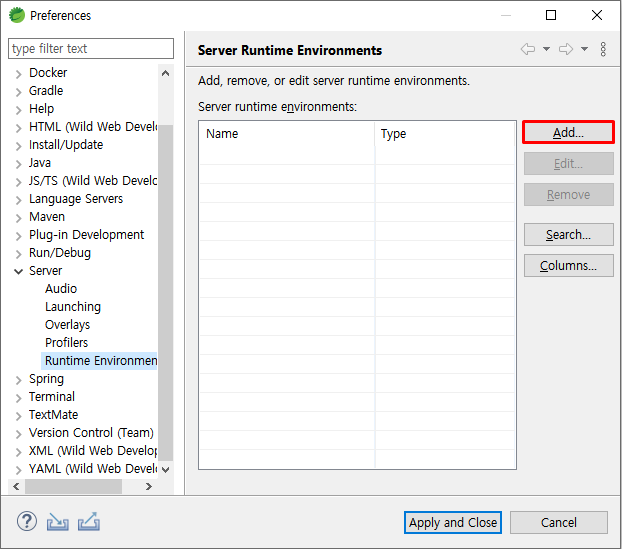Expand the Terminal tree node
Screen dimensions: 622x549
(x=18, y=398)
